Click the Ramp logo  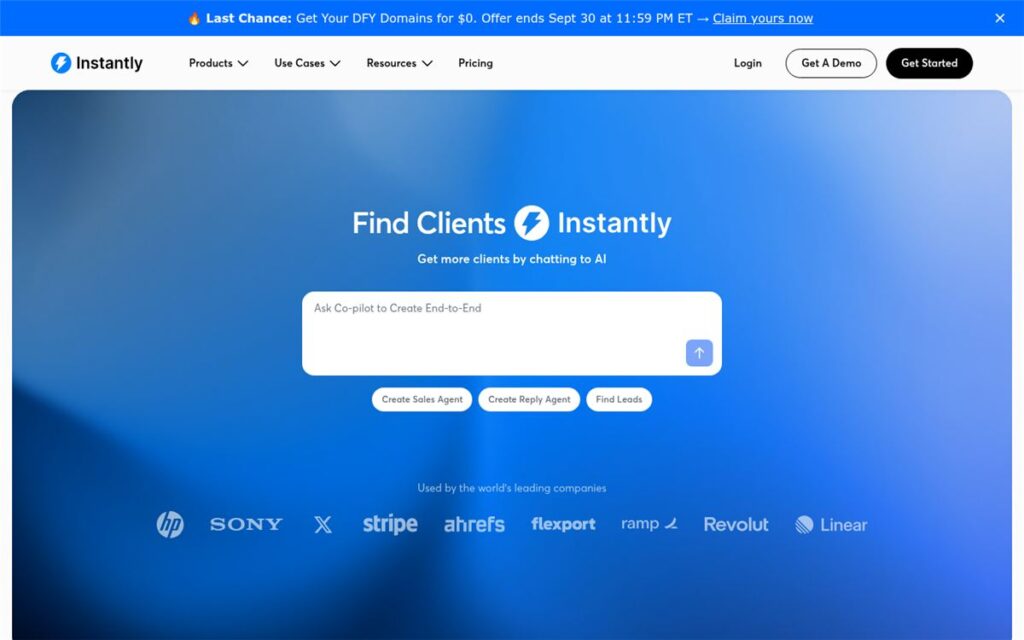click(x=650, y=524)
